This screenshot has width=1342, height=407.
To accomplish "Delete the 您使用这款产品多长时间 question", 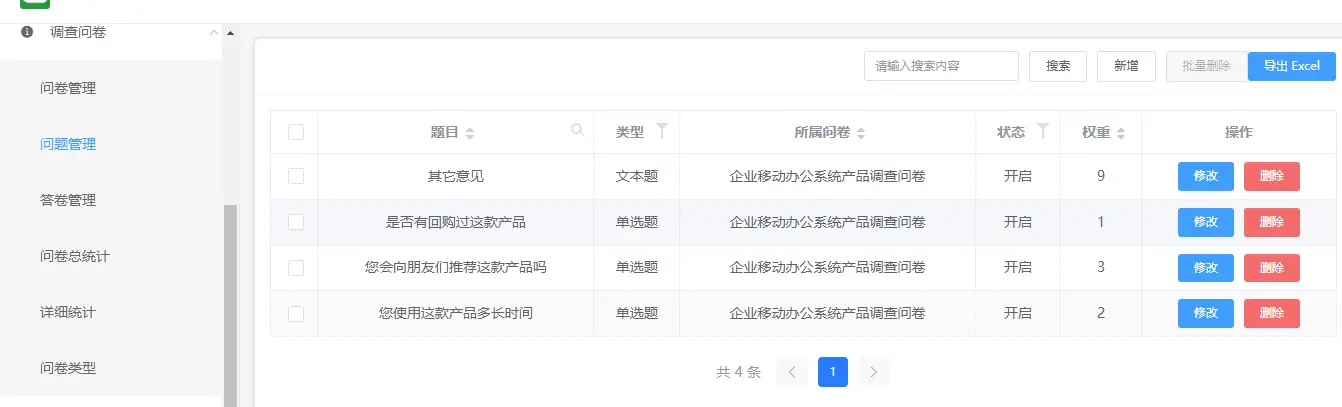I will tap(1271, 313).
